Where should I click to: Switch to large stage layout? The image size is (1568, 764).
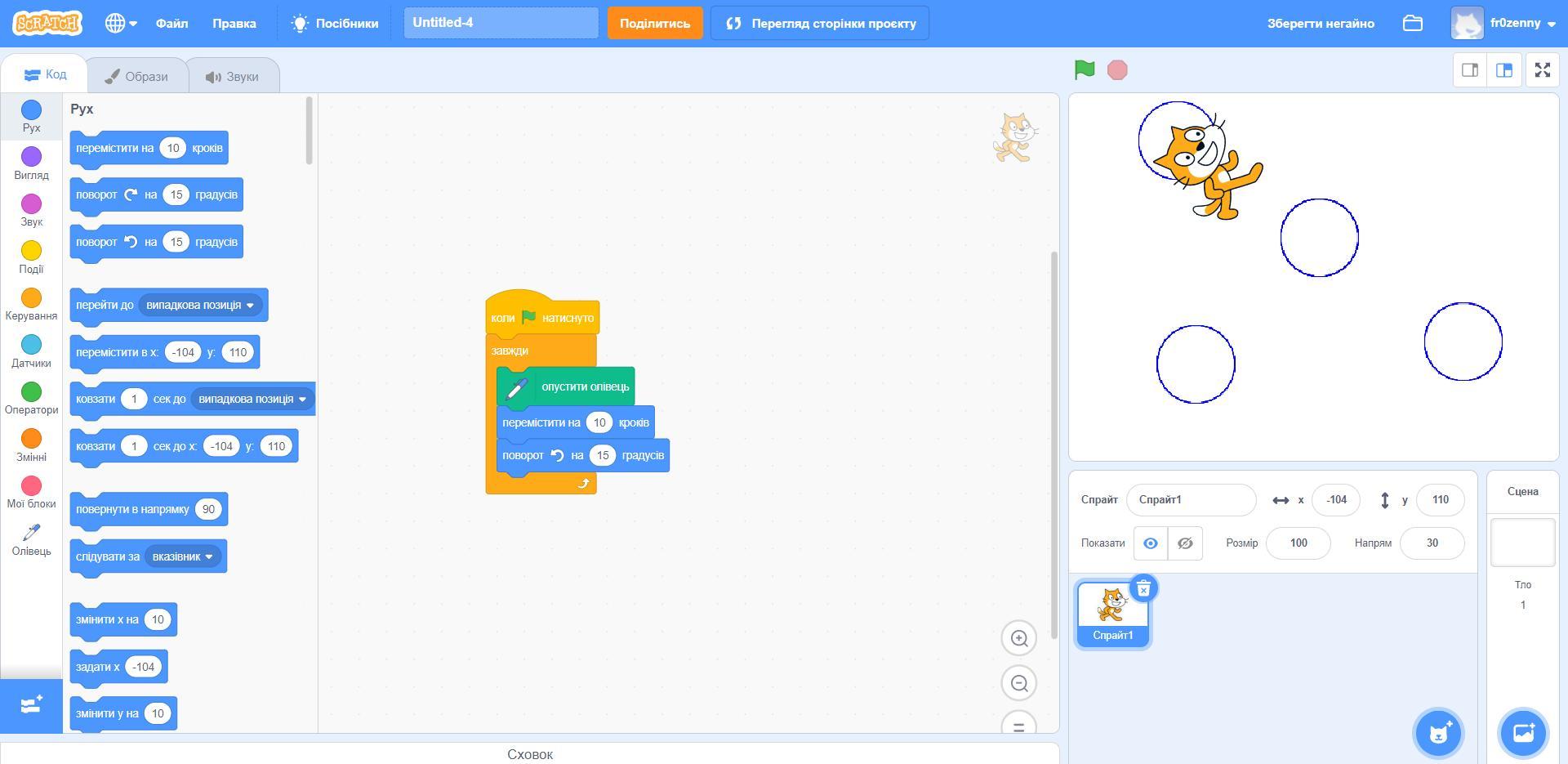(x=1503, y=70)
